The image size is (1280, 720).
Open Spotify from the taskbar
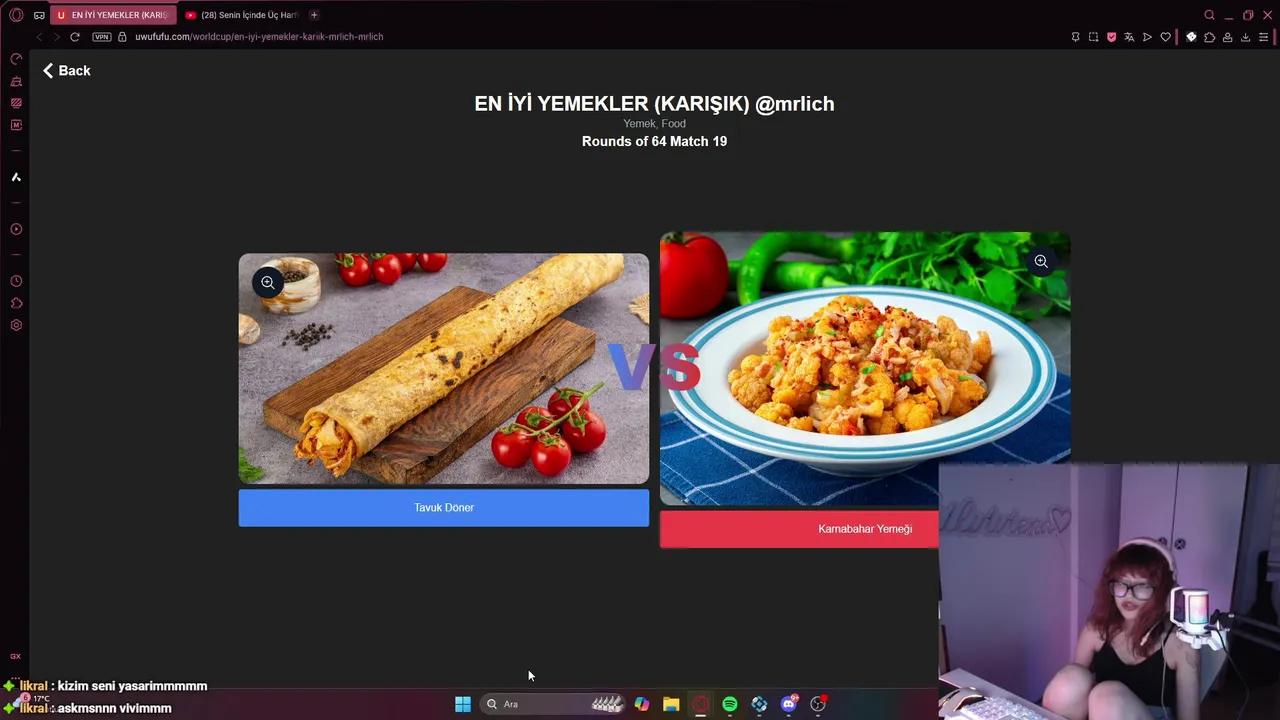(x=730, y=704)
